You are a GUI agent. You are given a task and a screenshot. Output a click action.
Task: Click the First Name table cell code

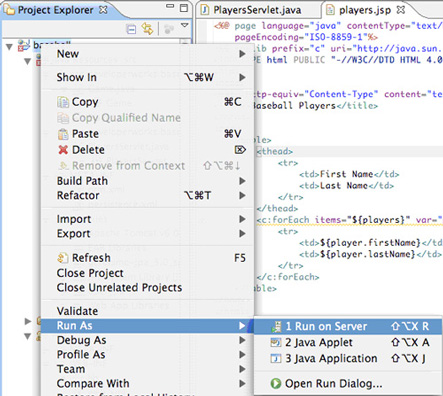click(x=349, y=174)
